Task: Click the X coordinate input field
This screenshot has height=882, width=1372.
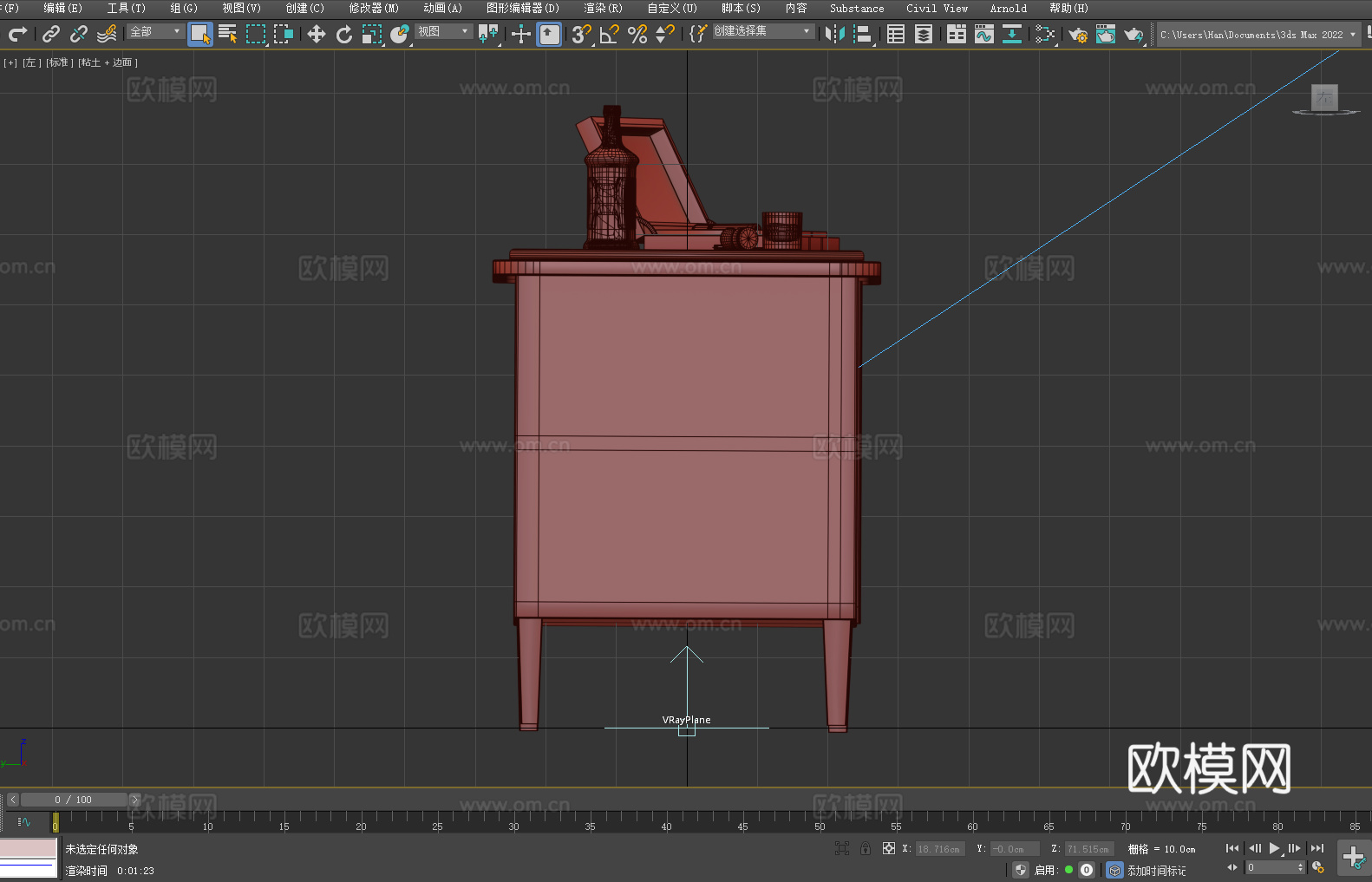Action: coord(939,849)
